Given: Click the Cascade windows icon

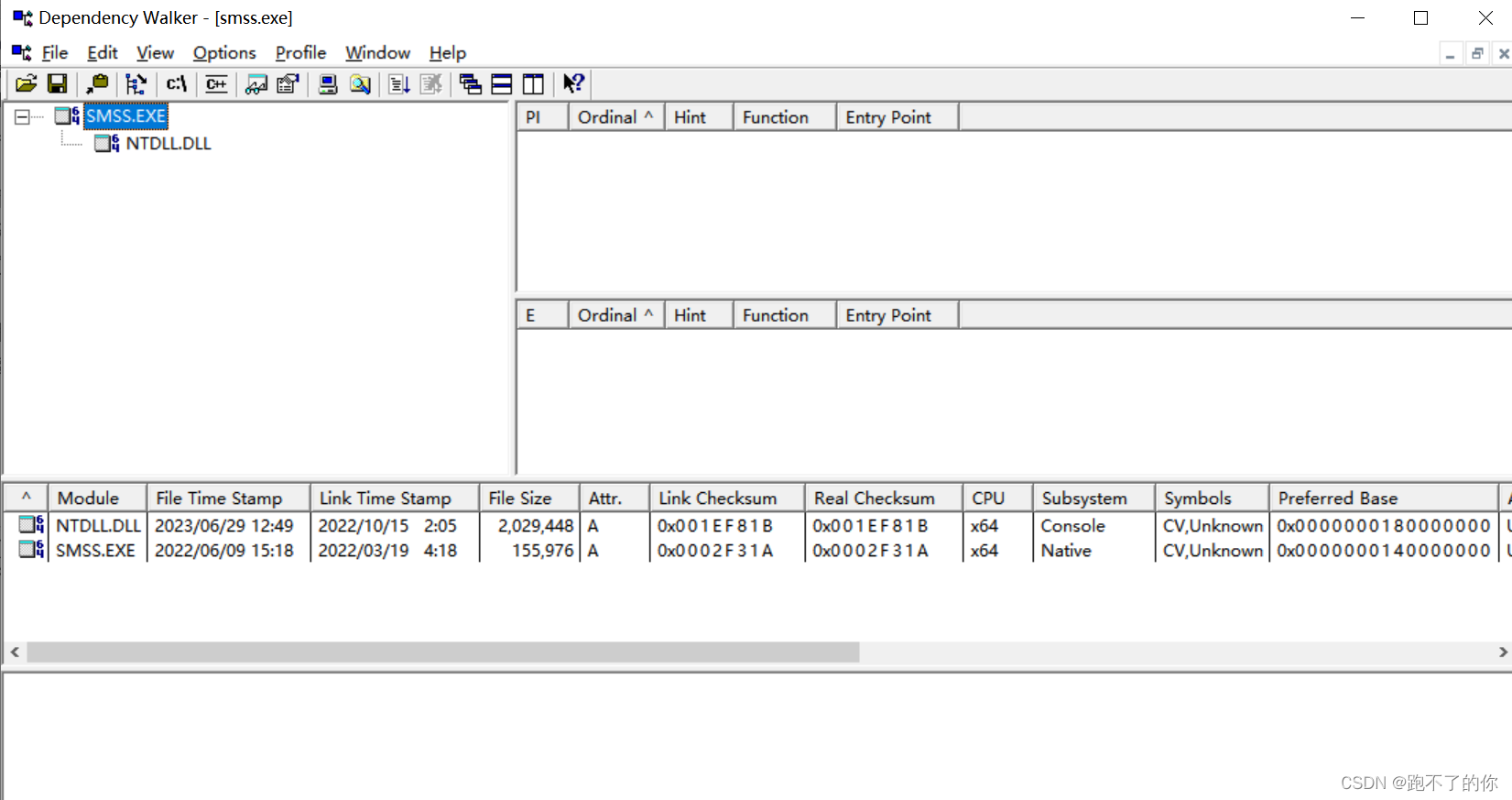Looking at the screenshot, I should click(x=471, y=84).
